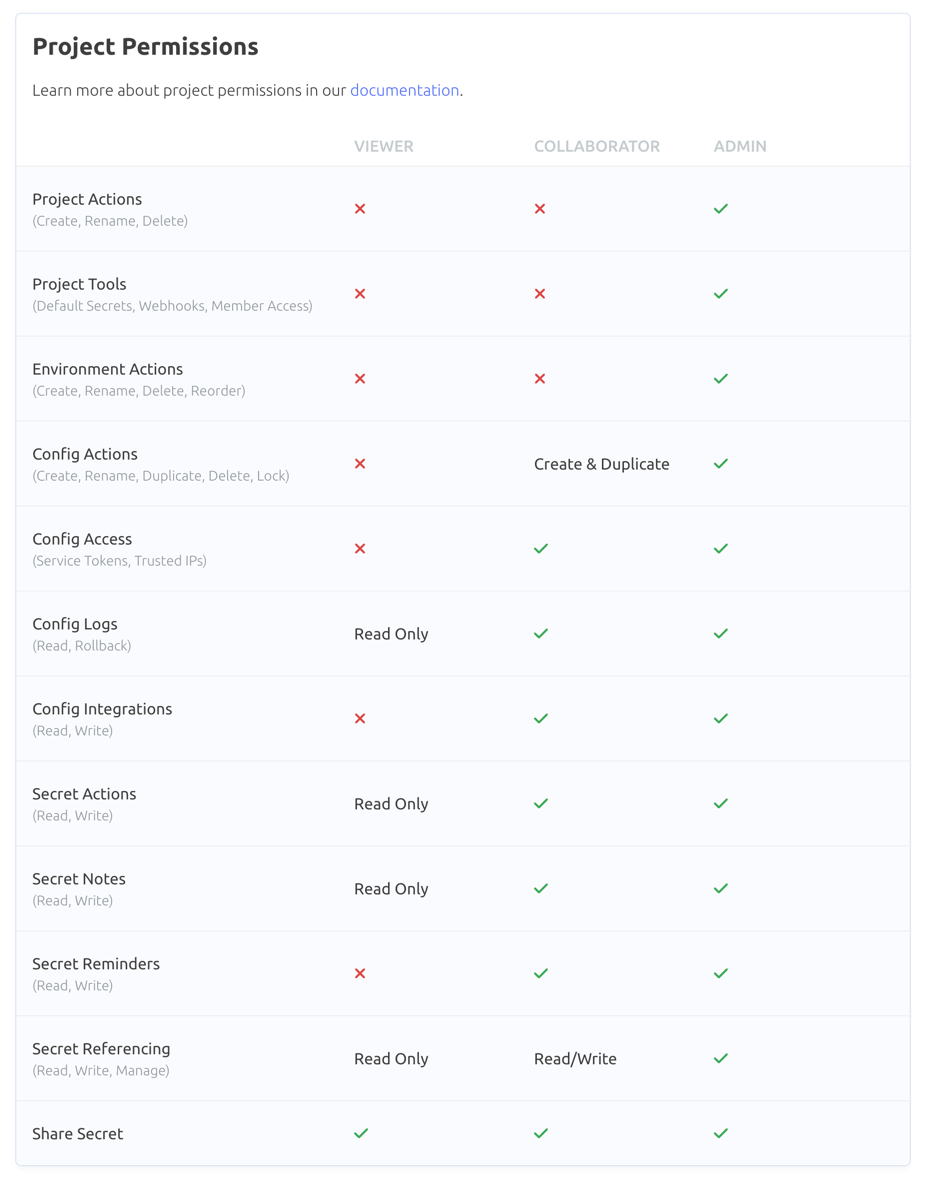Click the Collaborator checkmark for Config Logs
Image resolution: width=928 pixels, height=1182 pixels.
[541, 633]
